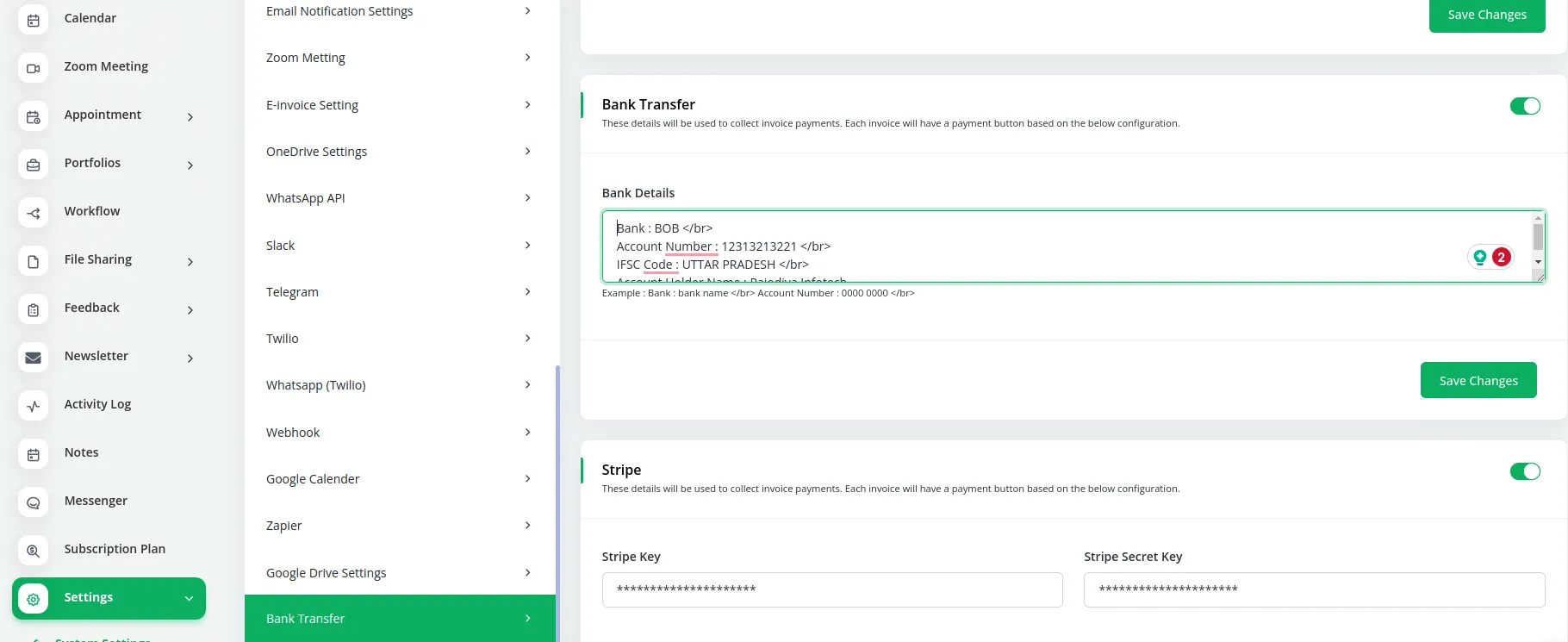Expand the Portfolios sidebar chevron
The height and width of the screenshot is (642, 1568).
point(190,165)
